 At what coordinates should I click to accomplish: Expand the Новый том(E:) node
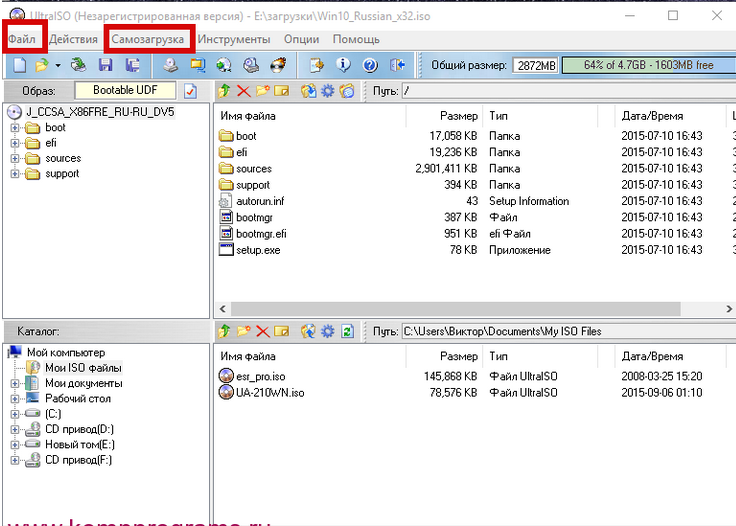point(15,445)
